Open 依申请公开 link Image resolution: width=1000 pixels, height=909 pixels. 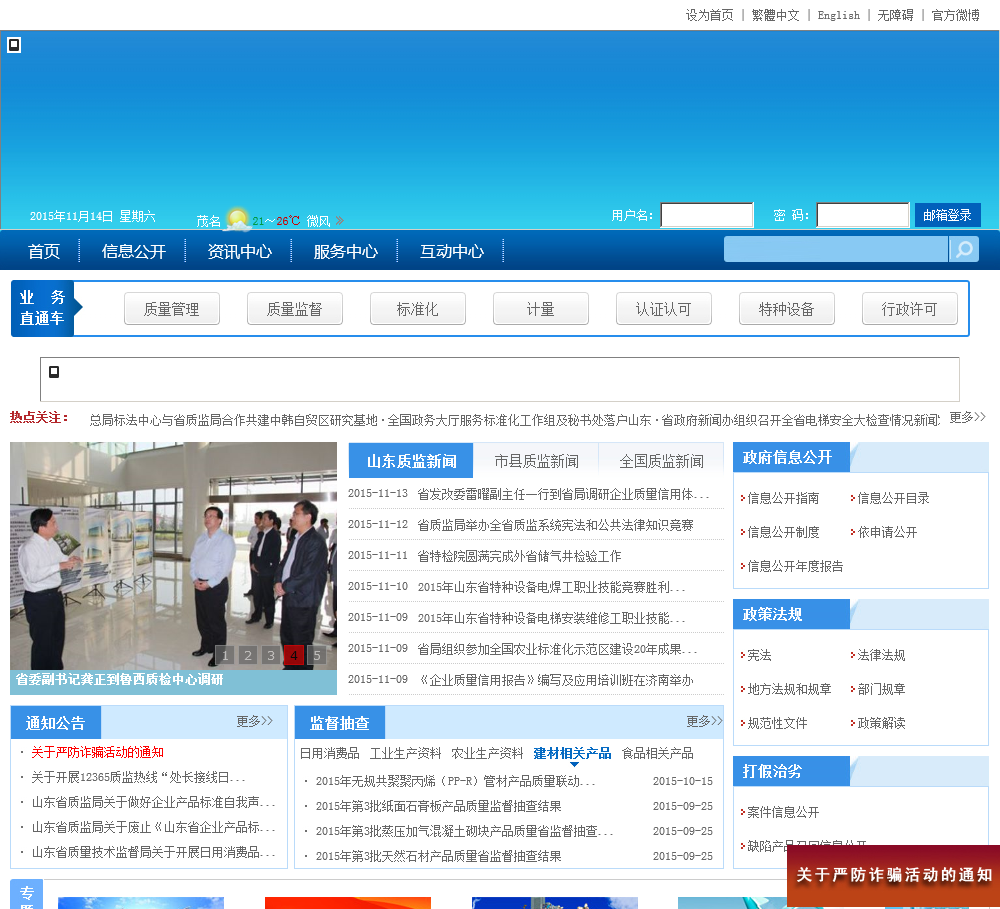click(x=887, y=532)
